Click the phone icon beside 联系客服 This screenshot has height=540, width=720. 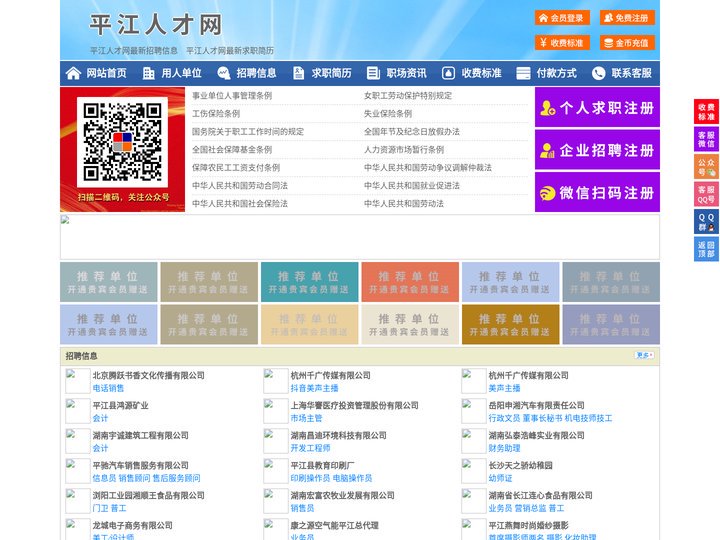598,73
